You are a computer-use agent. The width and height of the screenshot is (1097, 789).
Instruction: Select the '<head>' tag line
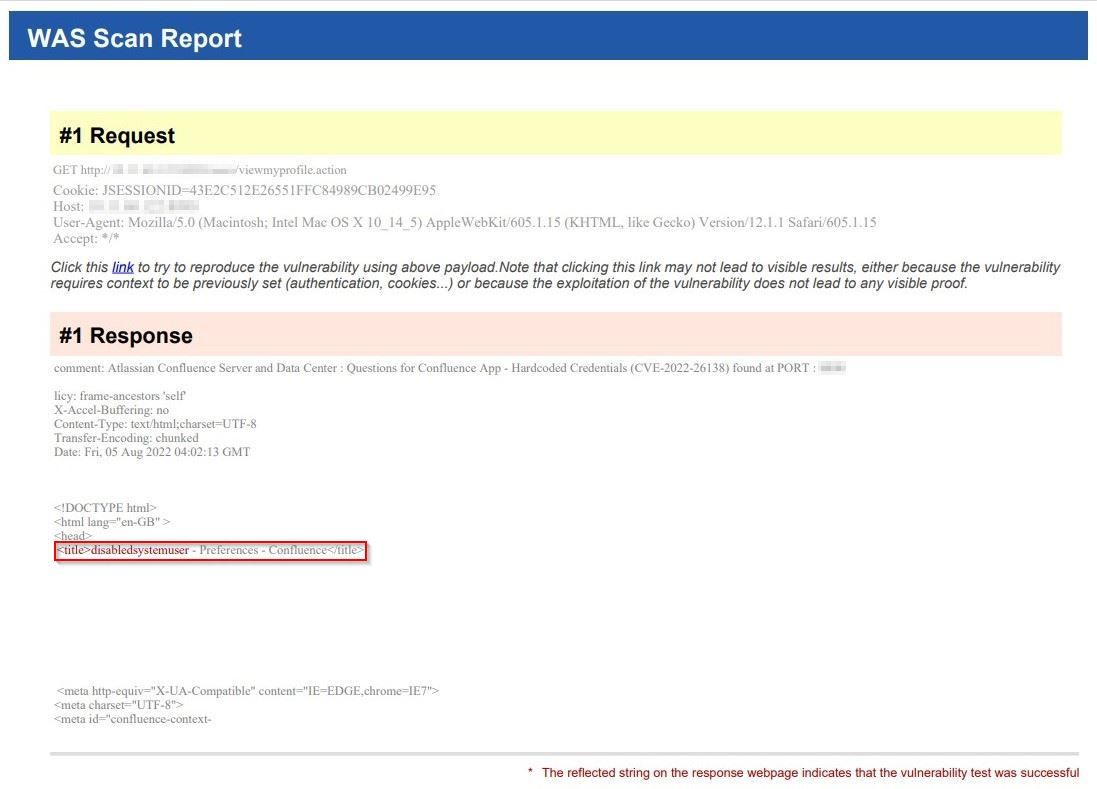[x=73, y=536]
